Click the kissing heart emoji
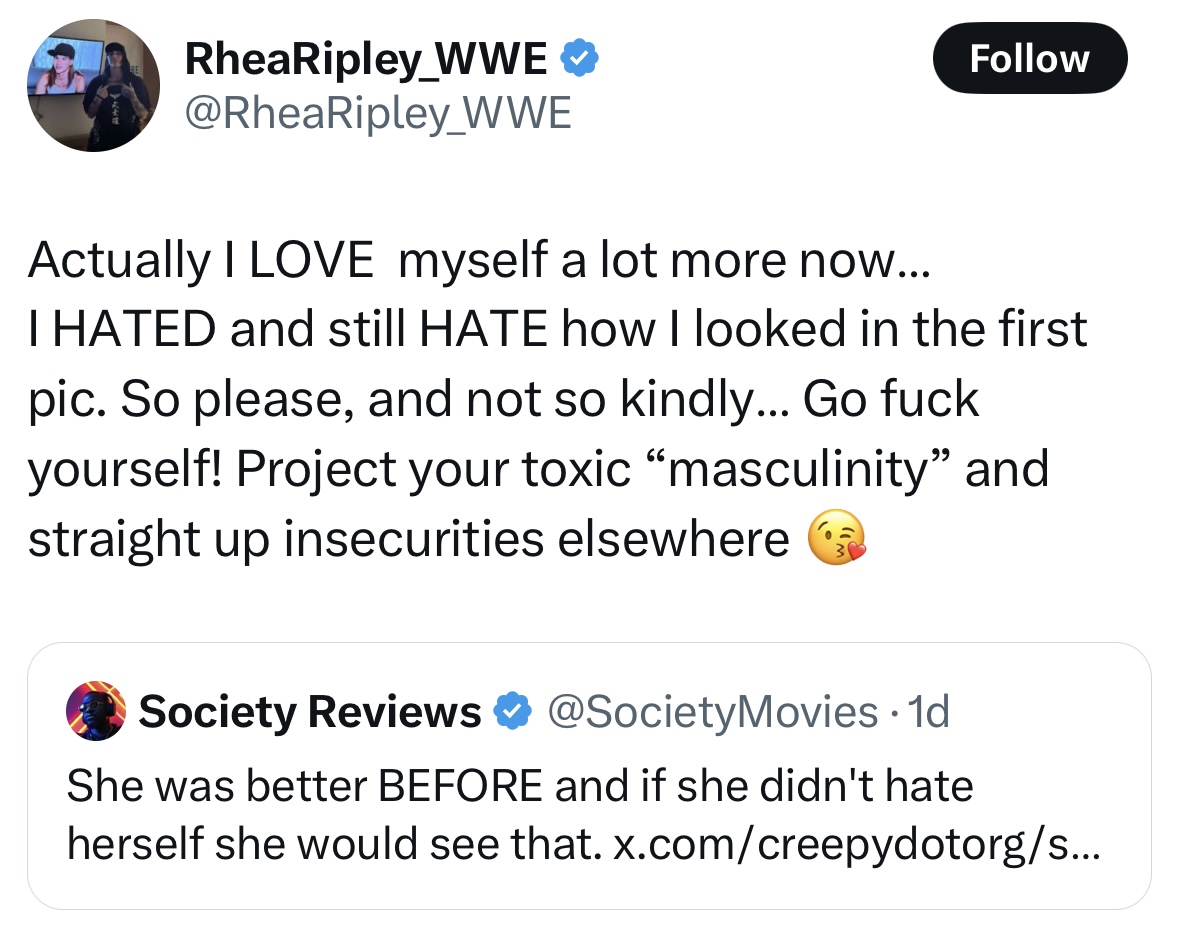This screenshot has height=950, width=1179. [x=836, y=540]
